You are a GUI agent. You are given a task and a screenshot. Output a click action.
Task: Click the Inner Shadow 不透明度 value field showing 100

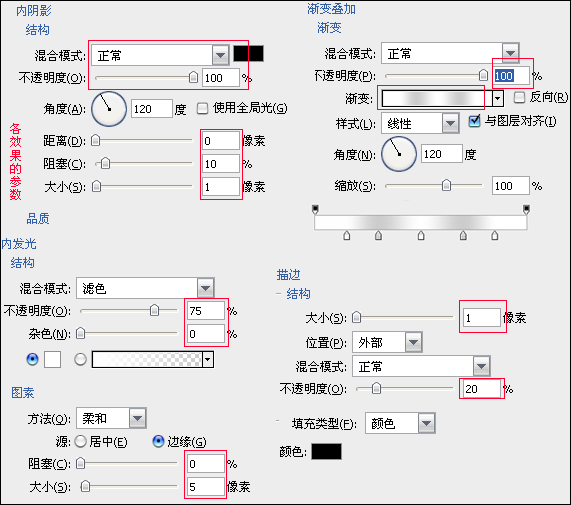(221, 78)
